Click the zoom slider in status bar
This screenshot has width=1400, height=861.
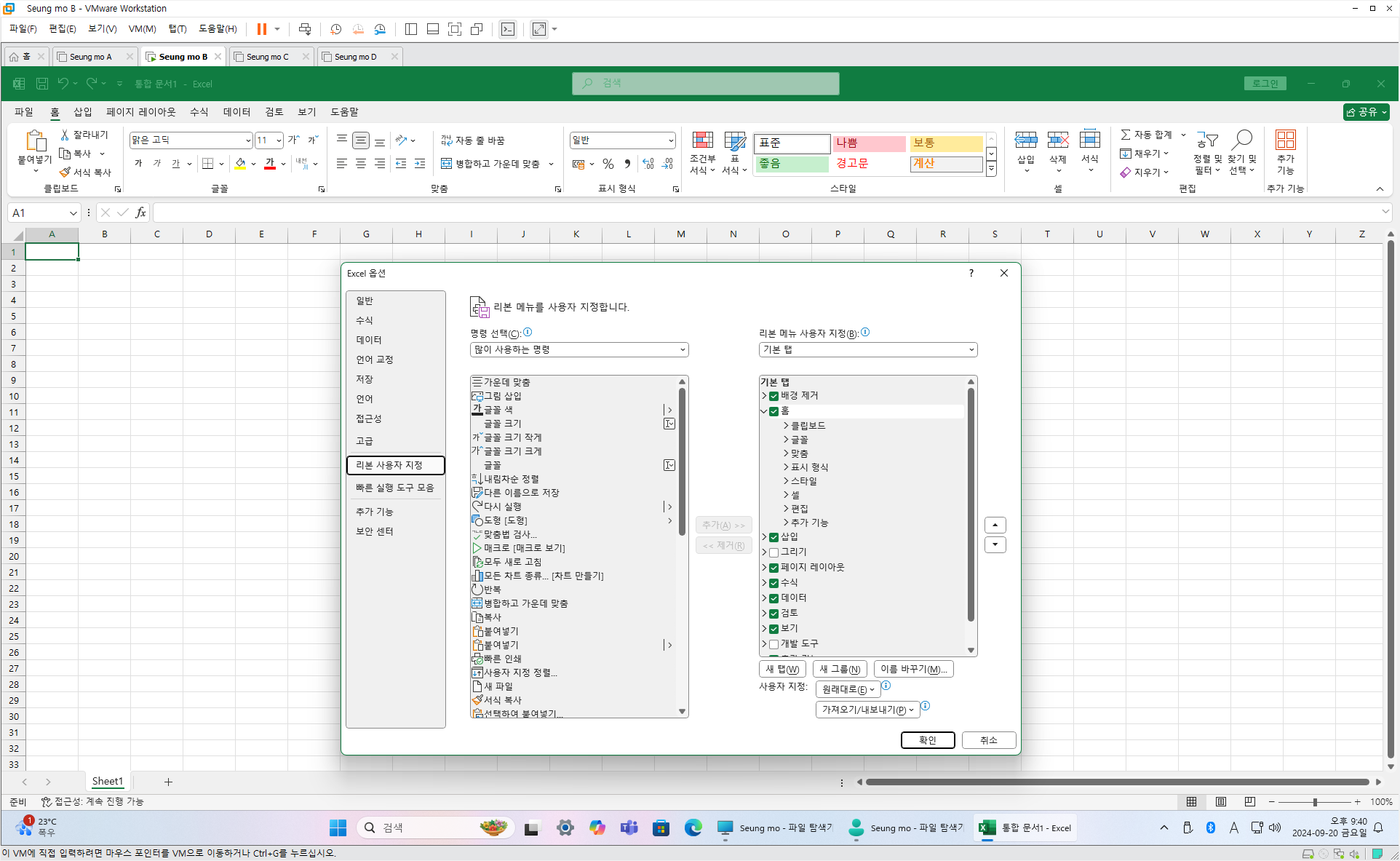pyautogui.click(x=1314, y=801)
